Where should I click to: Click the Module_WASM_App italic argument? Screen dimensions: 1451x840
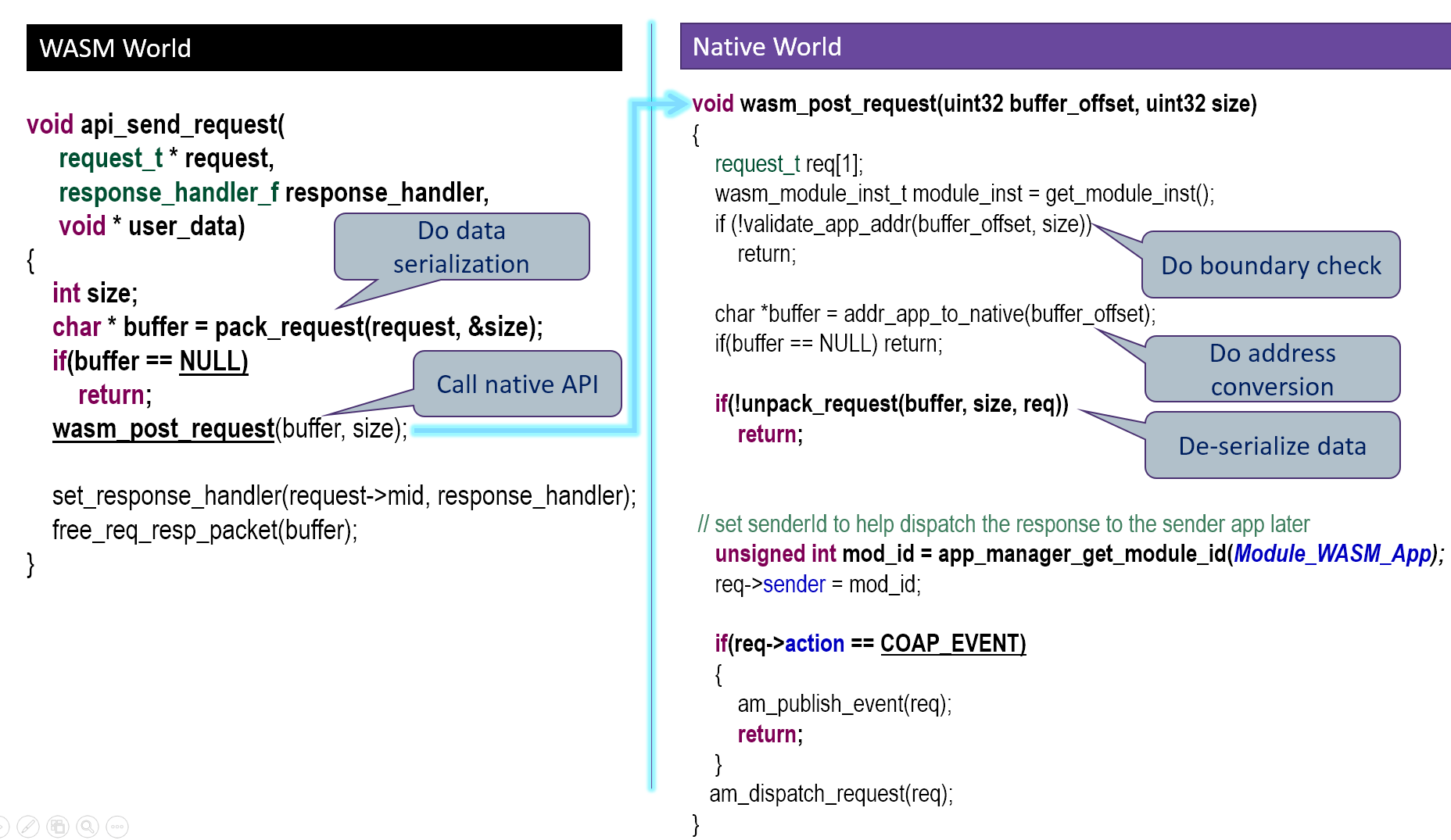coord(1332,553)
